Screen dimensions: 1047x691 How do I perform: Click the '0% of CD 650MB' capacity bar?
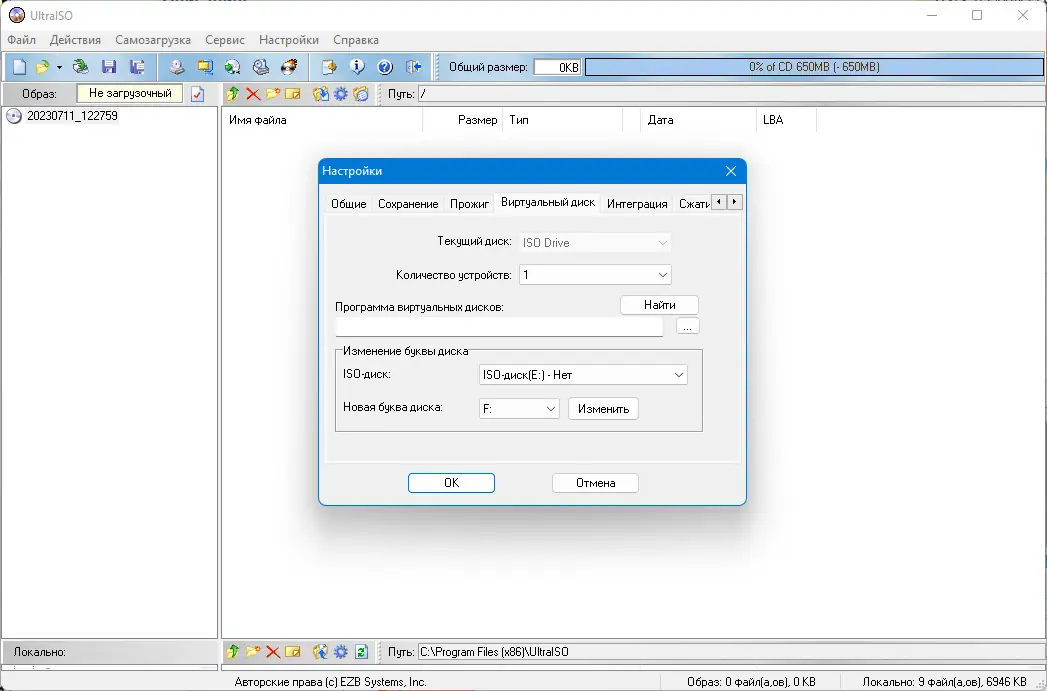click(814, 67)
